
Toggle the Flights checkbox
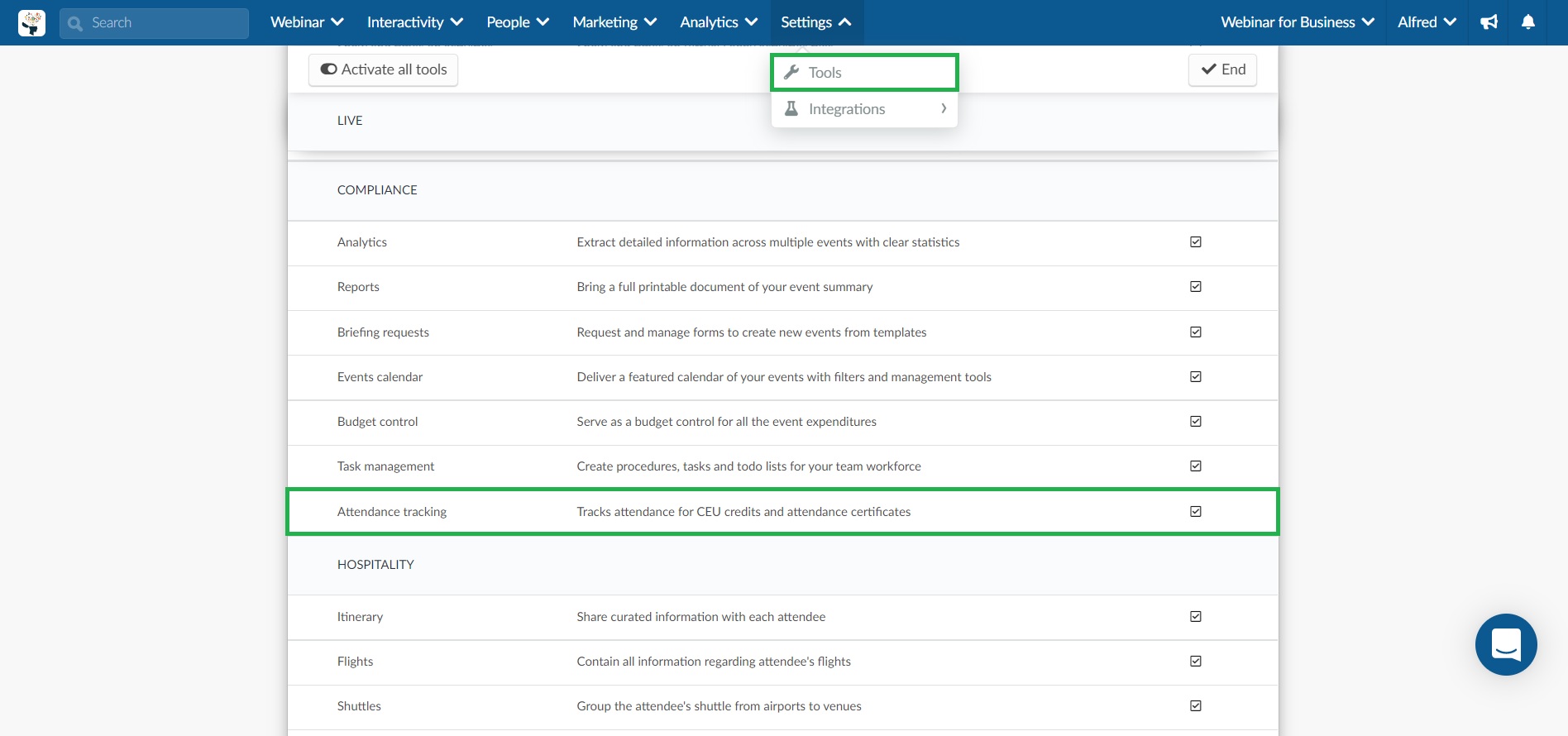[1196, 661]
